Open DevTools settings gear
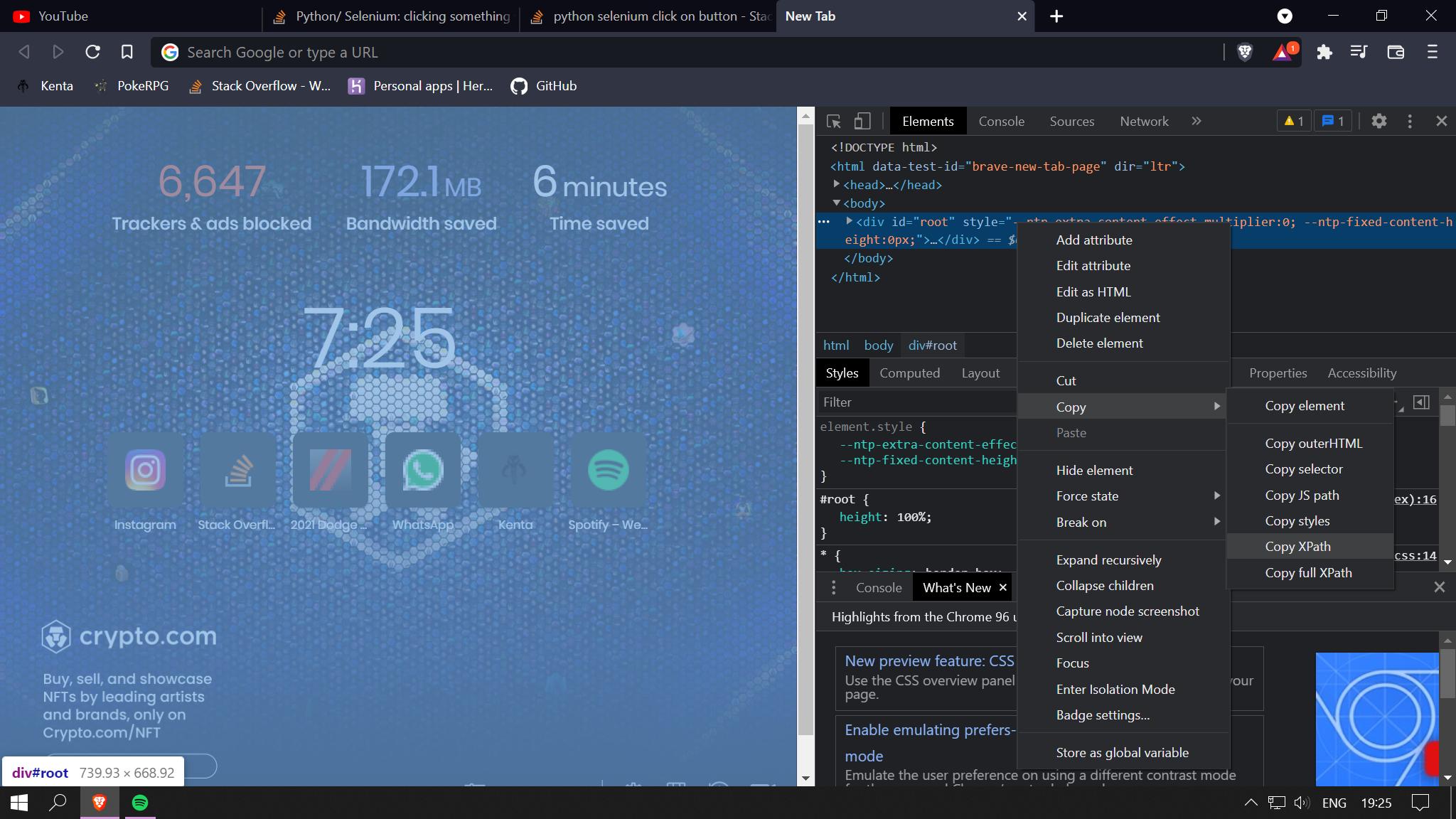Image resolution: width=1456 pixels, height=819 pixels. (1379, 121)
